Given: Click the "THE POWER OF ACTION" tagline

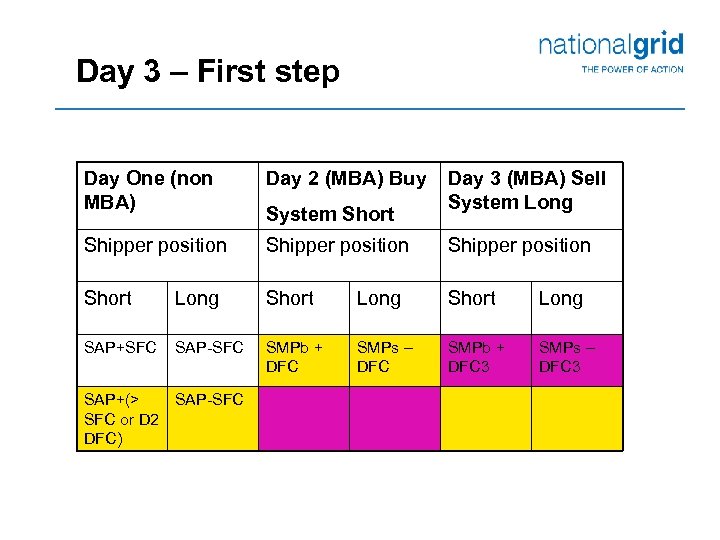Looking at the screenshot, I should [632, 69].
